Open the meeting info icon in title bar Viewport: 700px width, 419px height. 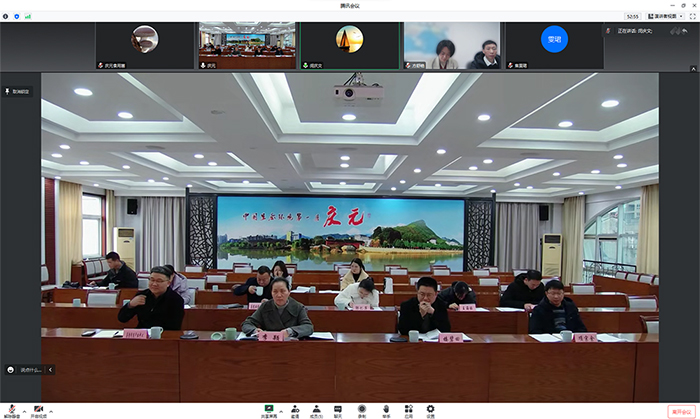(7, 16)
